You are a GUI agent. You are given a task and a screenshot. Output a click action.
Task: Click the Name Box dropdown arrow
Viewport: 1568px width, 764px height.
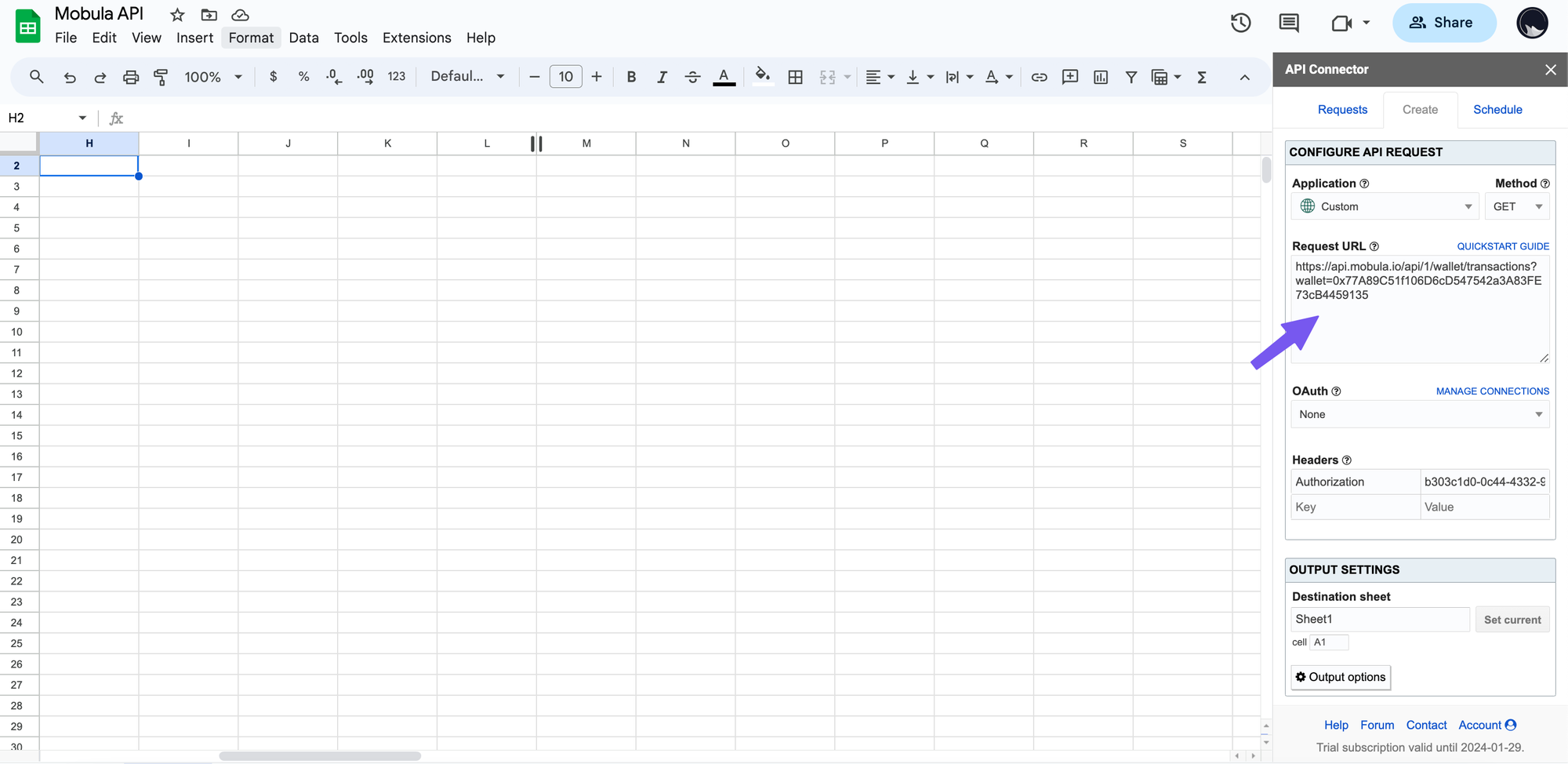(x=82, y=118)
